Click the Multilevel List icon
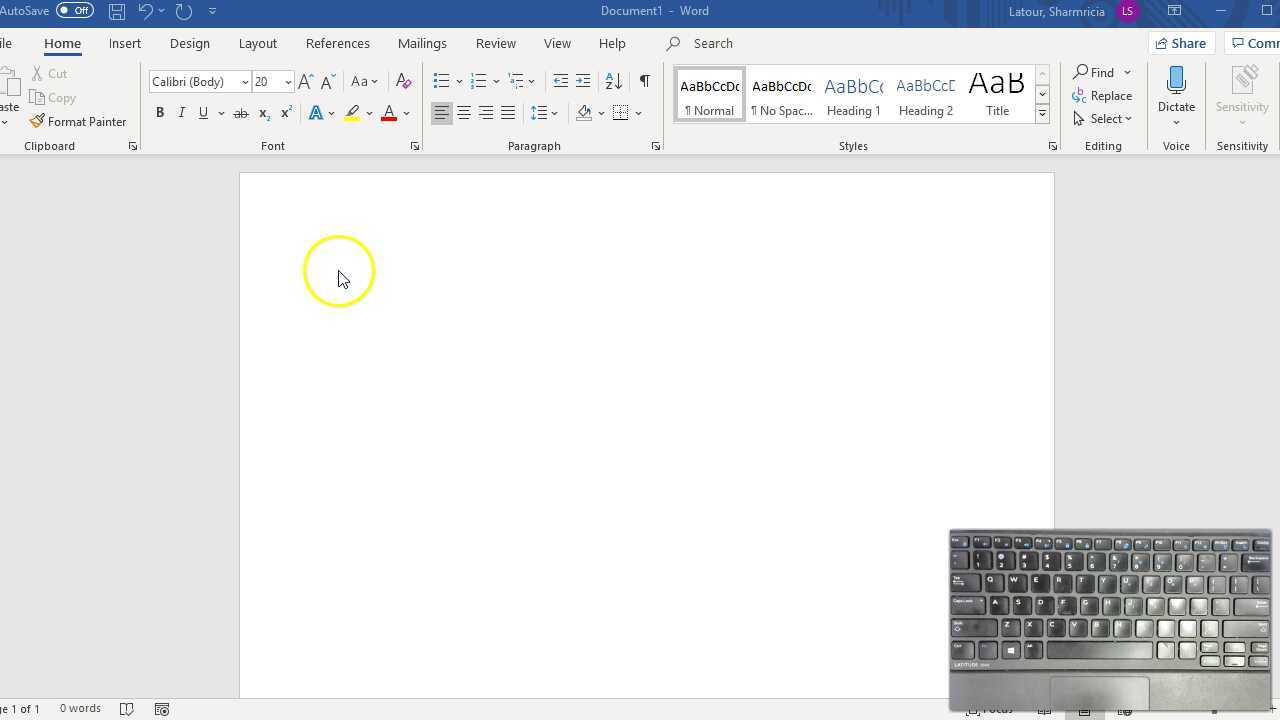Image resolution: width=1280 pixels, height=720 pixels. click(x=516, y=81)
